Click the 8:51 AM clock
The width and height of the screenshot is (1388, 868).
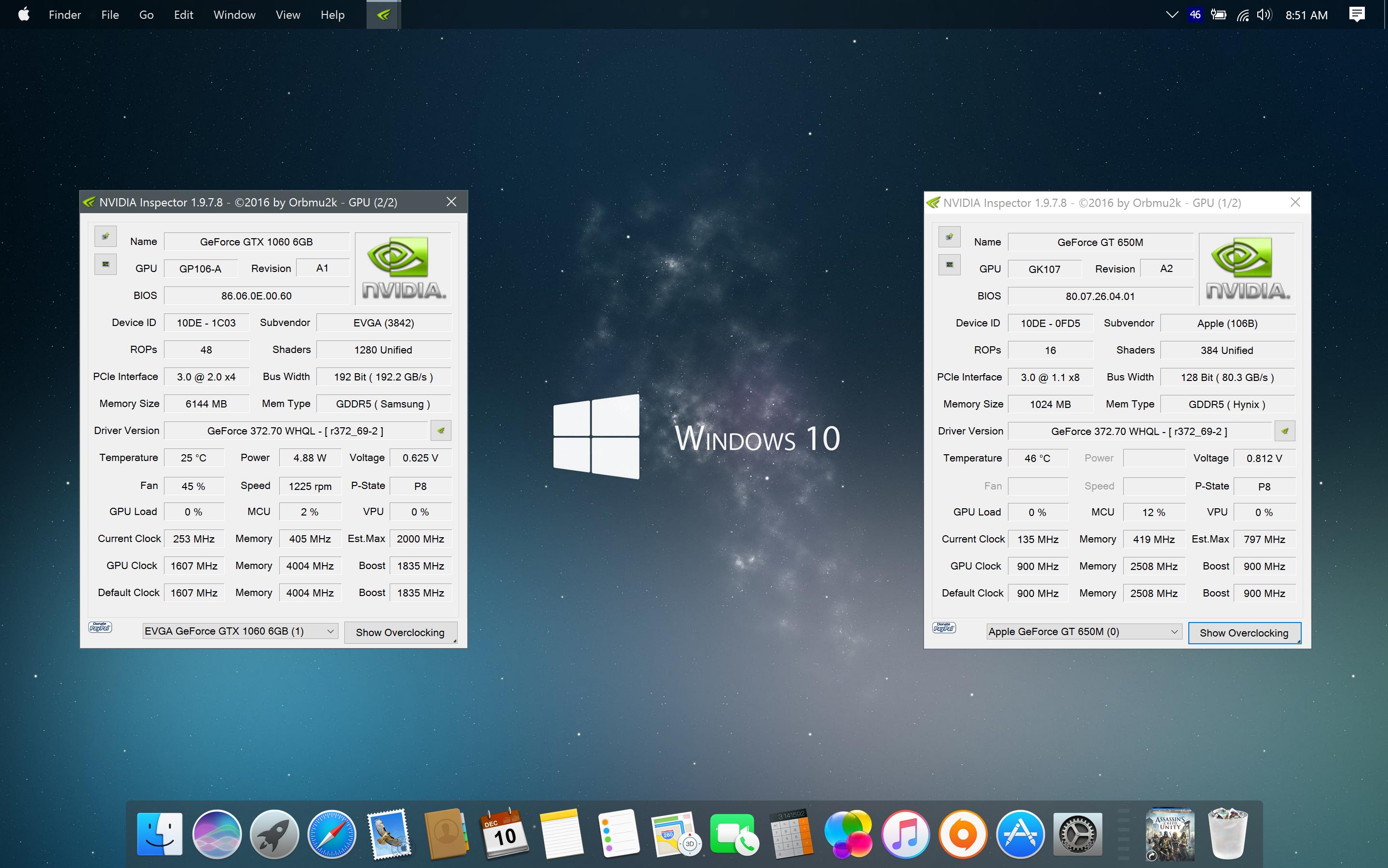[1306, 15]
